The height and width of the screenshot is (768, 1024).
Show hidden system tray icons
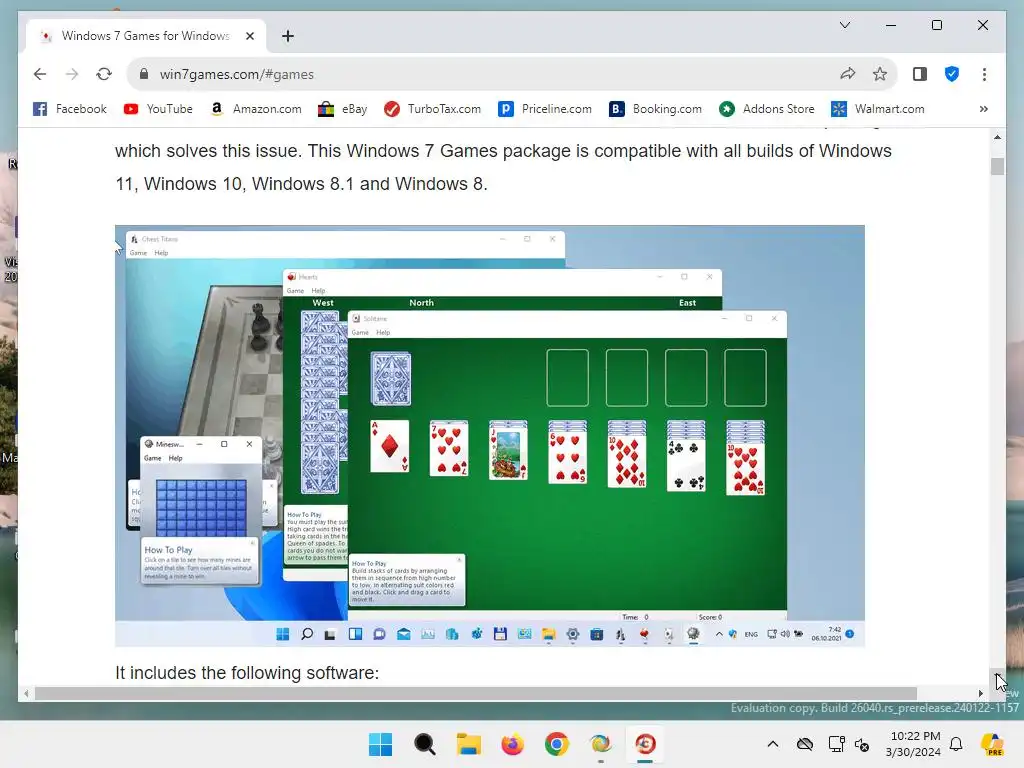click(x=773, y=744)
